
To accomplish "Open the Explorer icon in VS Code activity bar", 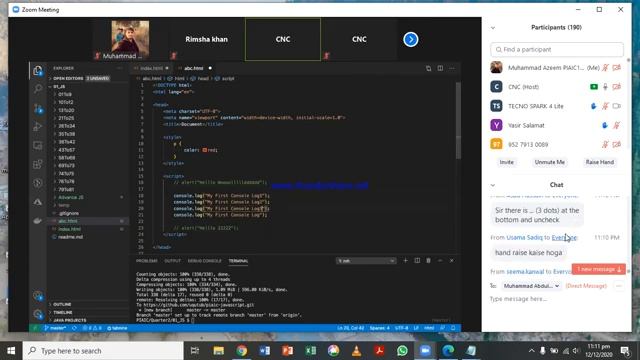I will point(38,71).
